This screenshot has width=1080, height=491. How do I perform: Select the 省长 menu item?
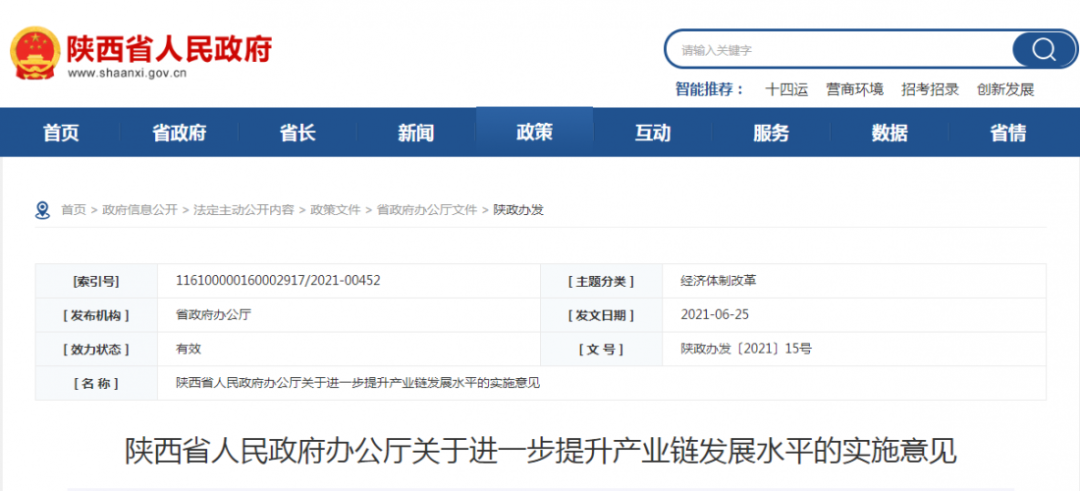pos(297,133)
